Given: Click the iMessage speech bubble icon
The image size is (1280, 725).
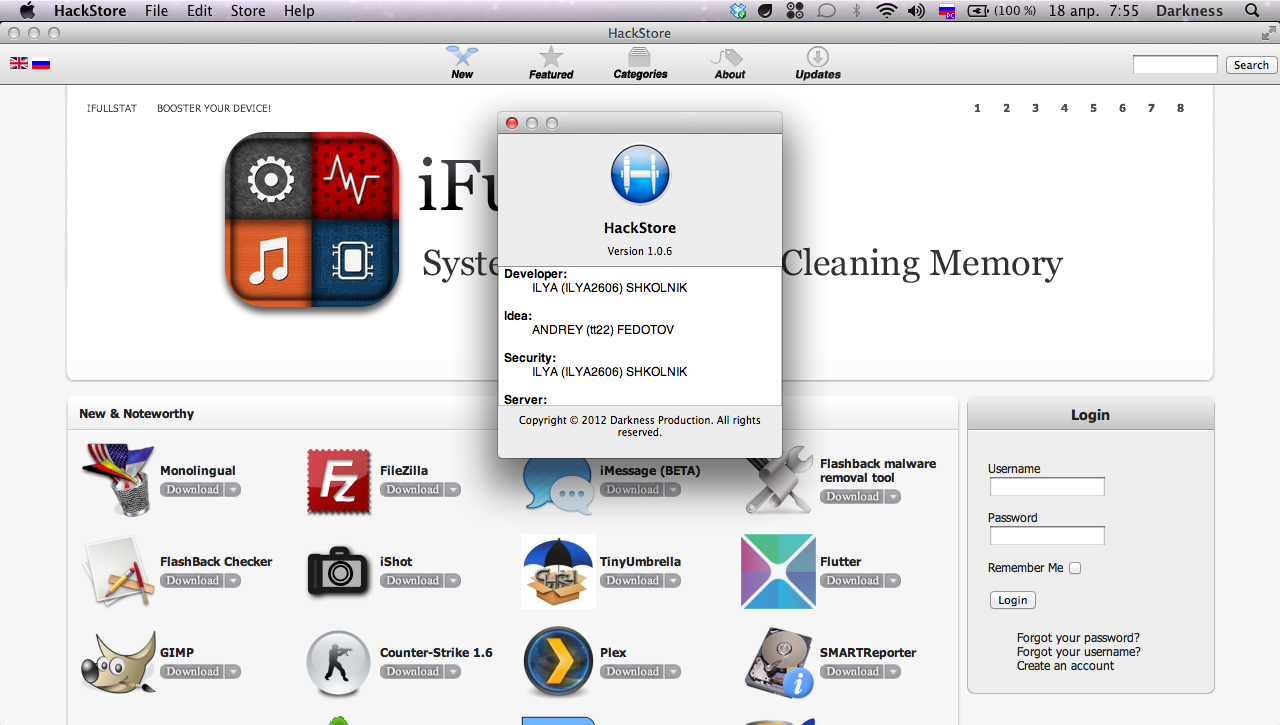Looking at the screenshot, I should click(556, 485).
